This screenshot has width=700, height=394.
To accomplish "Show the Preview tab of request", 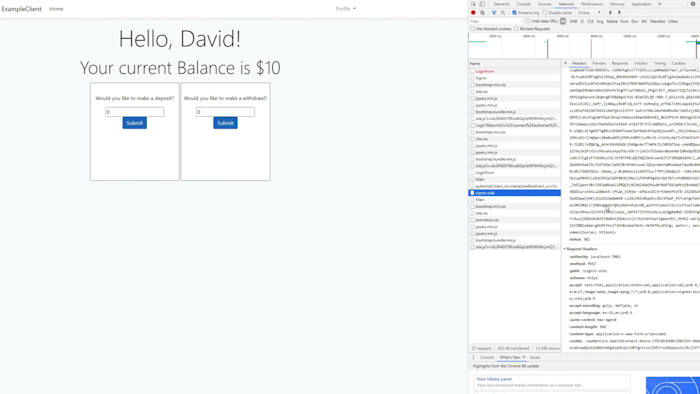I will tap(599, 63).
